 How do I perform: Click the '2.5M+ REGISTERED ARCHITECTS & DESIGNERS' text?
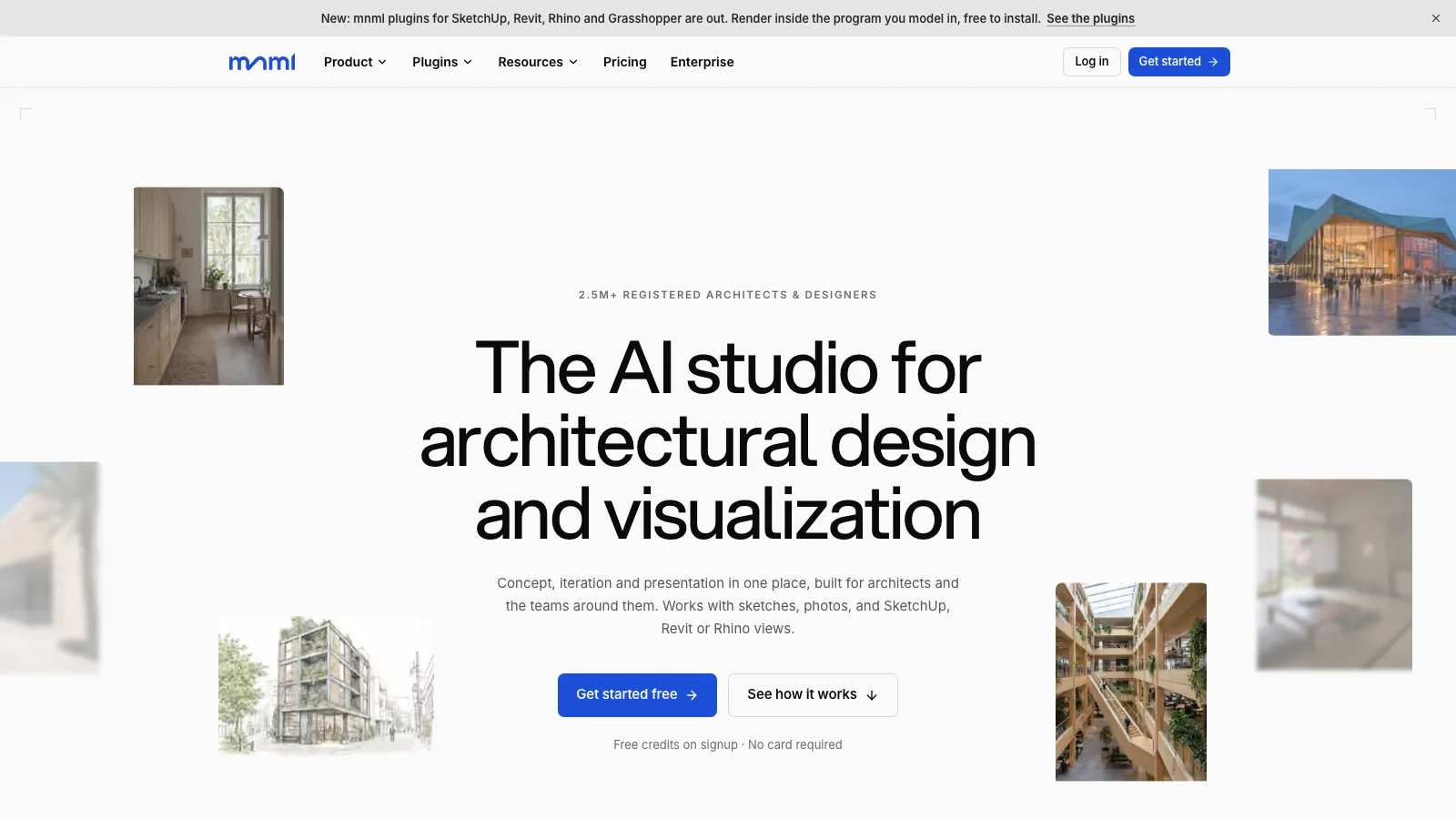728,295
